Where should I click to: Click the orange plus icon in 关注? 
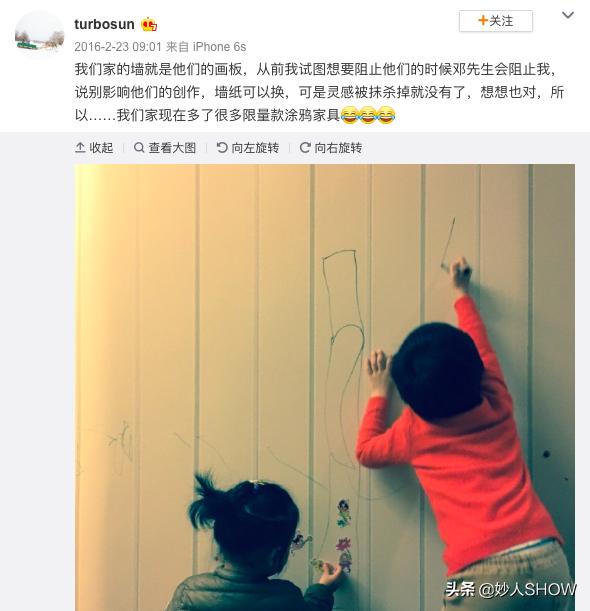(483, 20)
